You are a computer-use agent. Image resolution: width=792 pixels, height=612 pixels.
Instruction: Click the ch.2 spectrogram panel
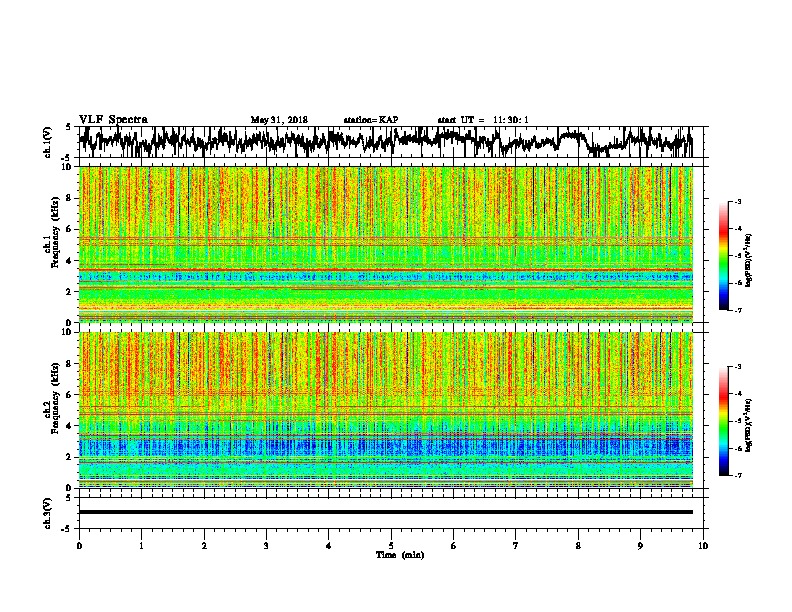coord(386,410)
